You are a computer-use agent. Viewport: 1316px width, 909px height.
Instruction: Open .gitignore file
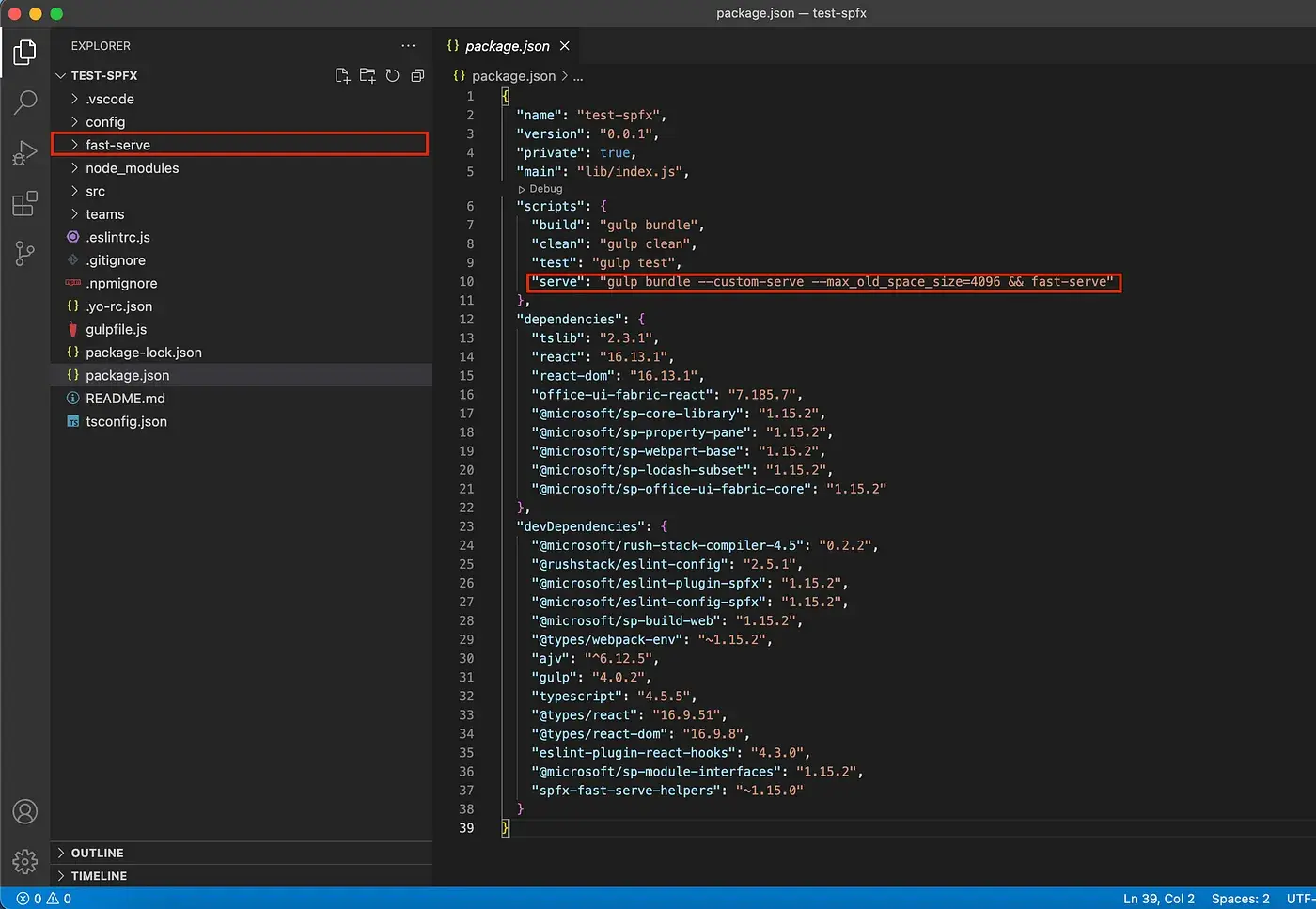point(242,260)
